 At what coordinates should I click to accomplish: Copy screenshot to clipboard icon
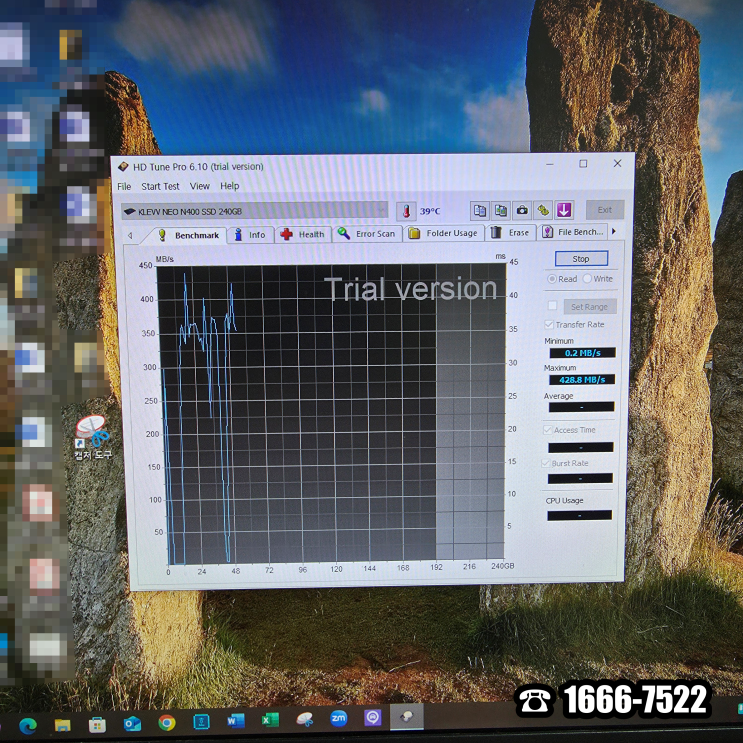pyautogui.click(x=500, y=210)
